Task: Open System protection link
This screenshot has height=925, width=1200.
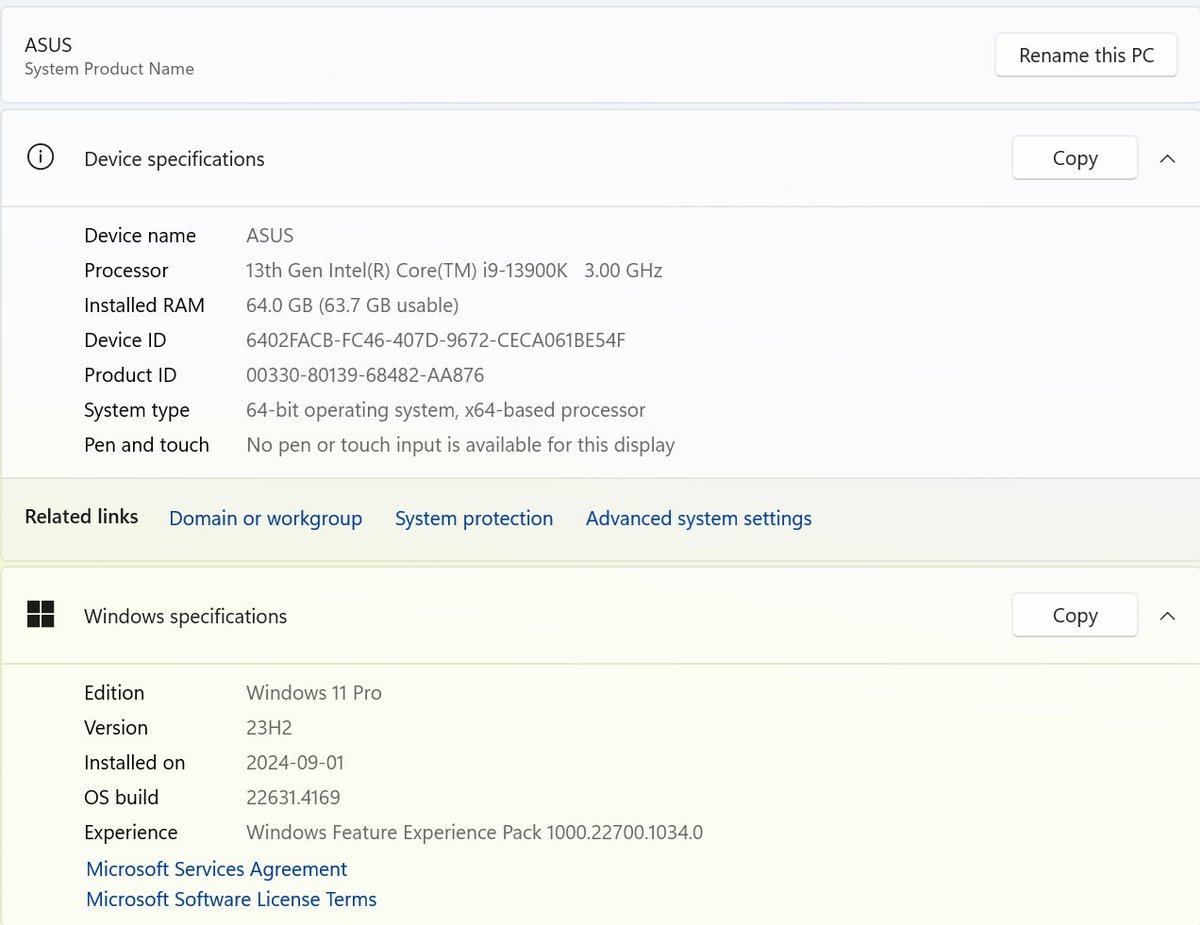Action: click(474, 518)
